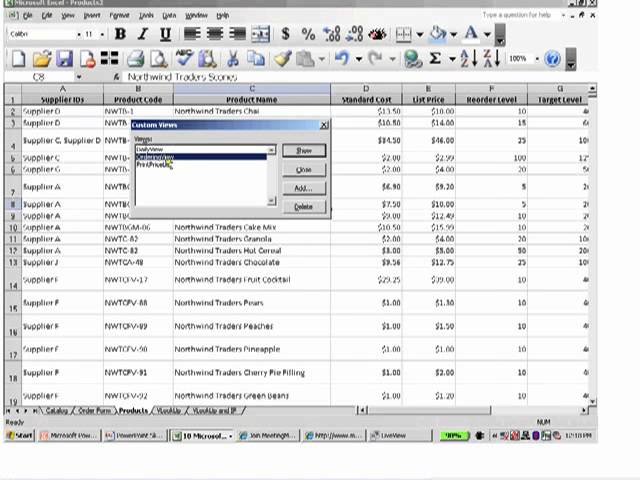Click the dialog's Close button
This screenshot has height=480, width=640.
304,169
